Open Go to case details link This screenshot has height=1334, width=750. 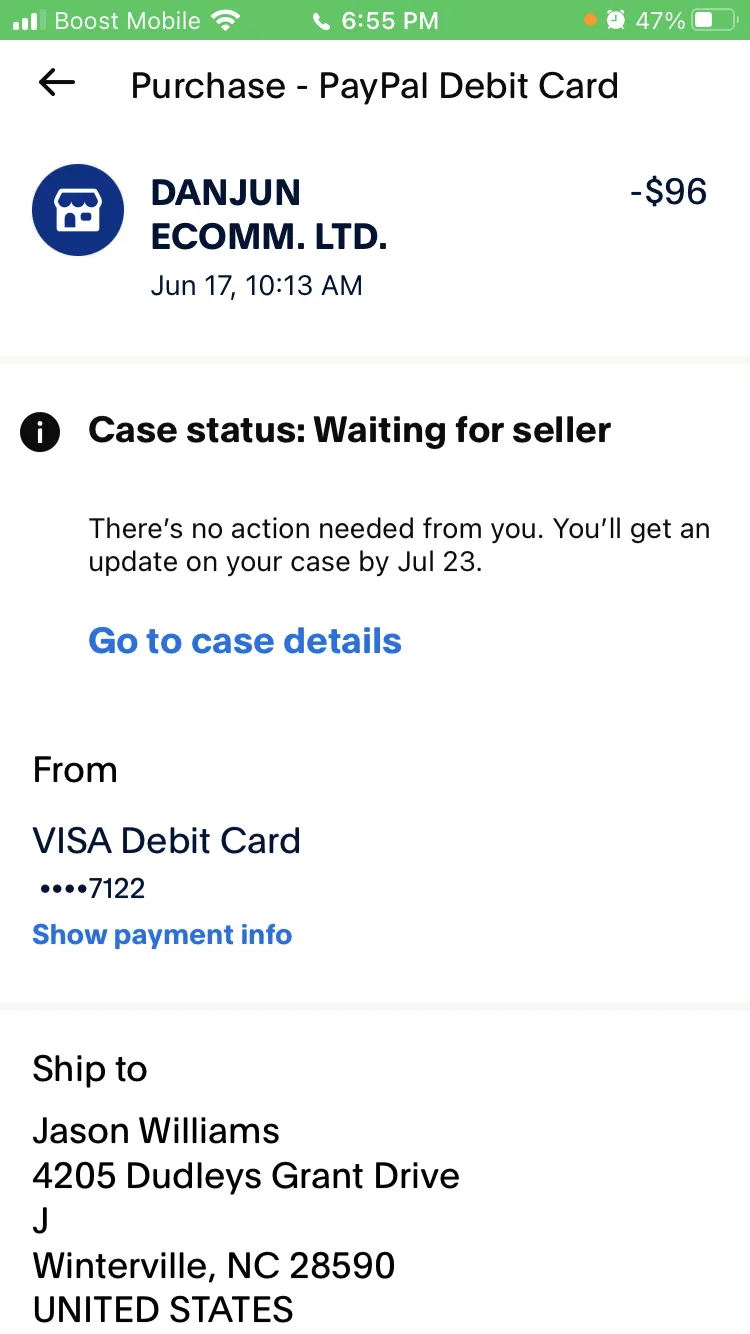pyautogui.click(x=245, y=641)
